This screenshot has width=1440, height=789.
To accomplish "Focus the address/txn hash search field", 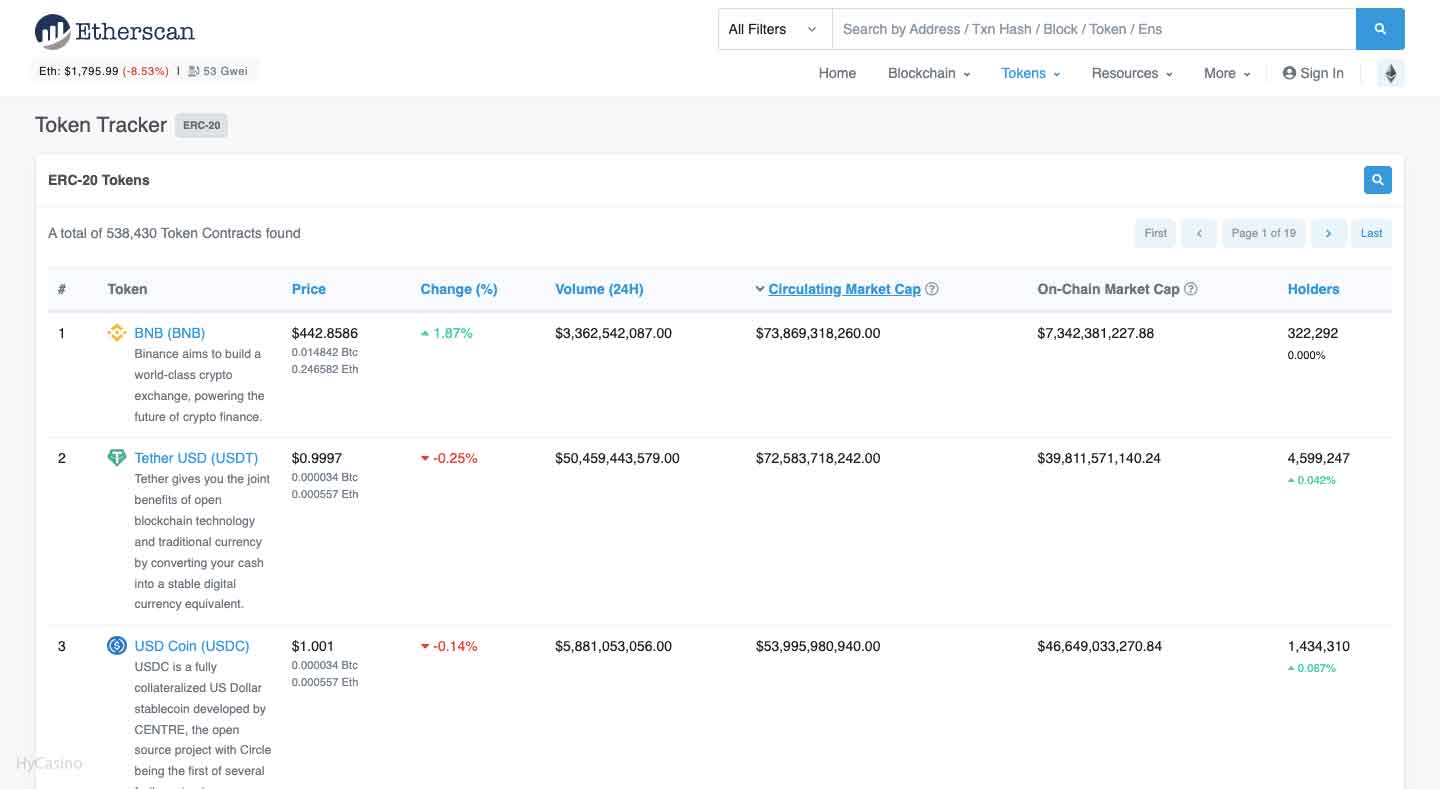I will 1094,29.
